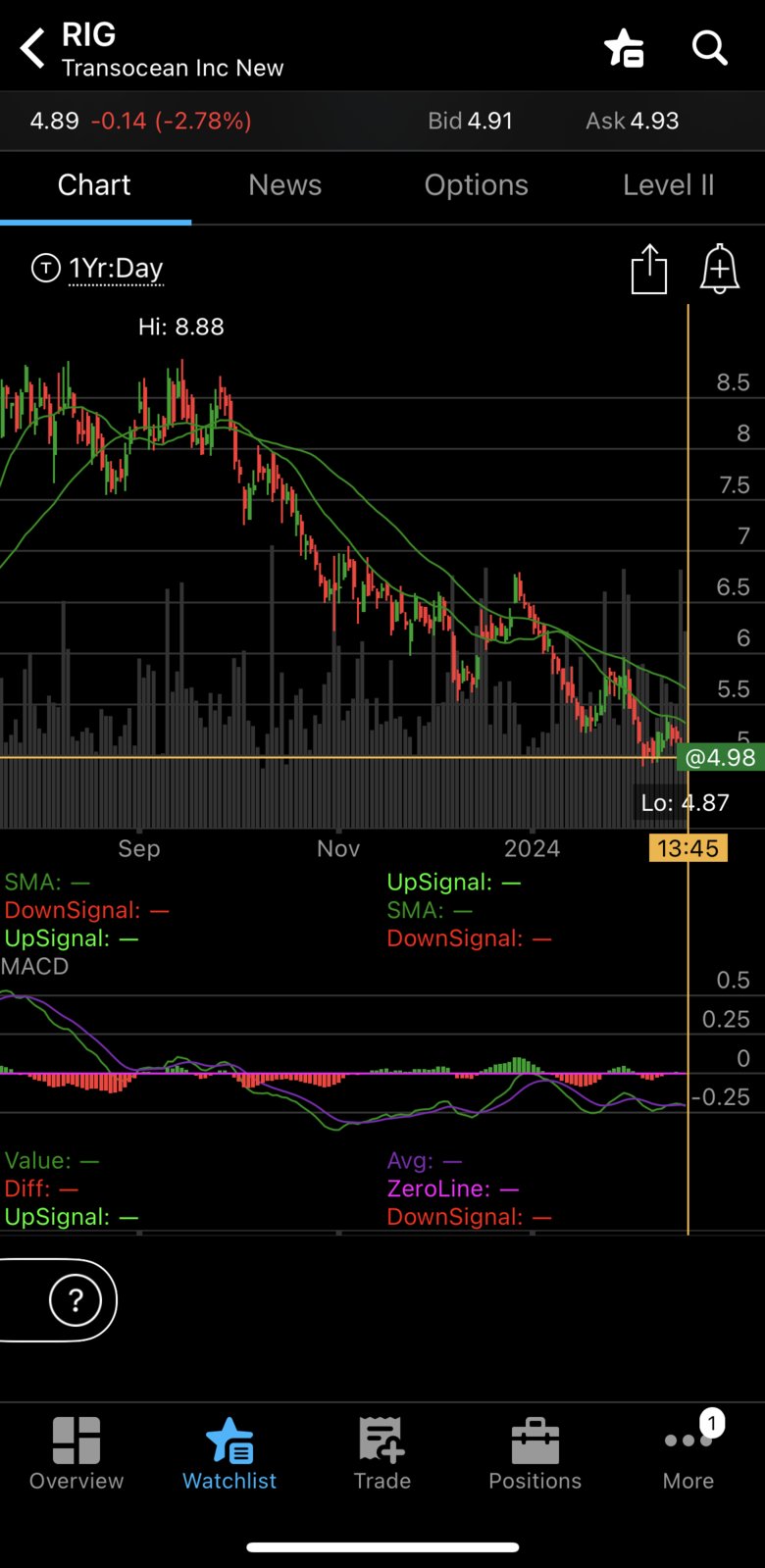Tap the iOS home indicator bar
This screenshot has height=1568, width=765.
382,1547
